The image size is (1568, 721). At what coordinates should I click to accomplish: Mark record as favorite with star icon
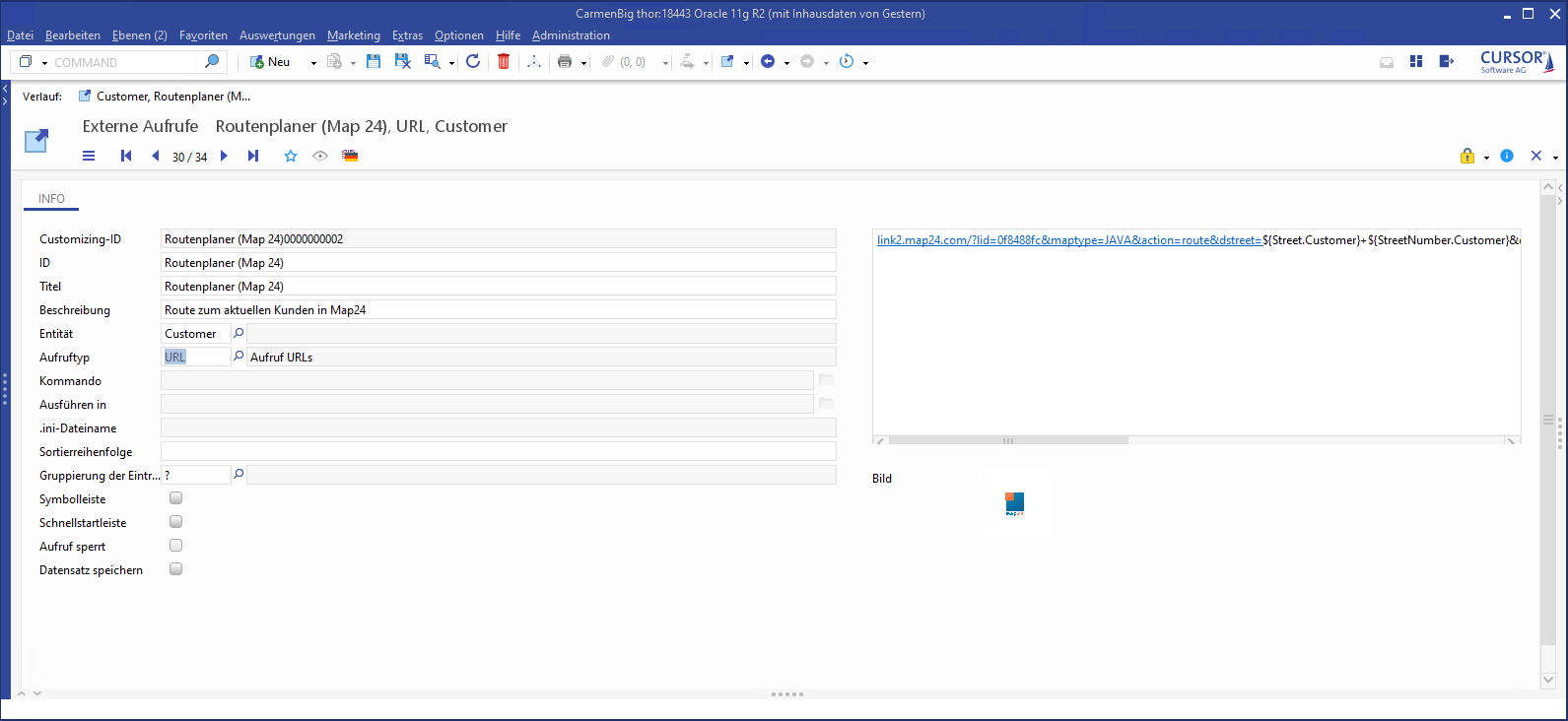(x=291, y=156)
